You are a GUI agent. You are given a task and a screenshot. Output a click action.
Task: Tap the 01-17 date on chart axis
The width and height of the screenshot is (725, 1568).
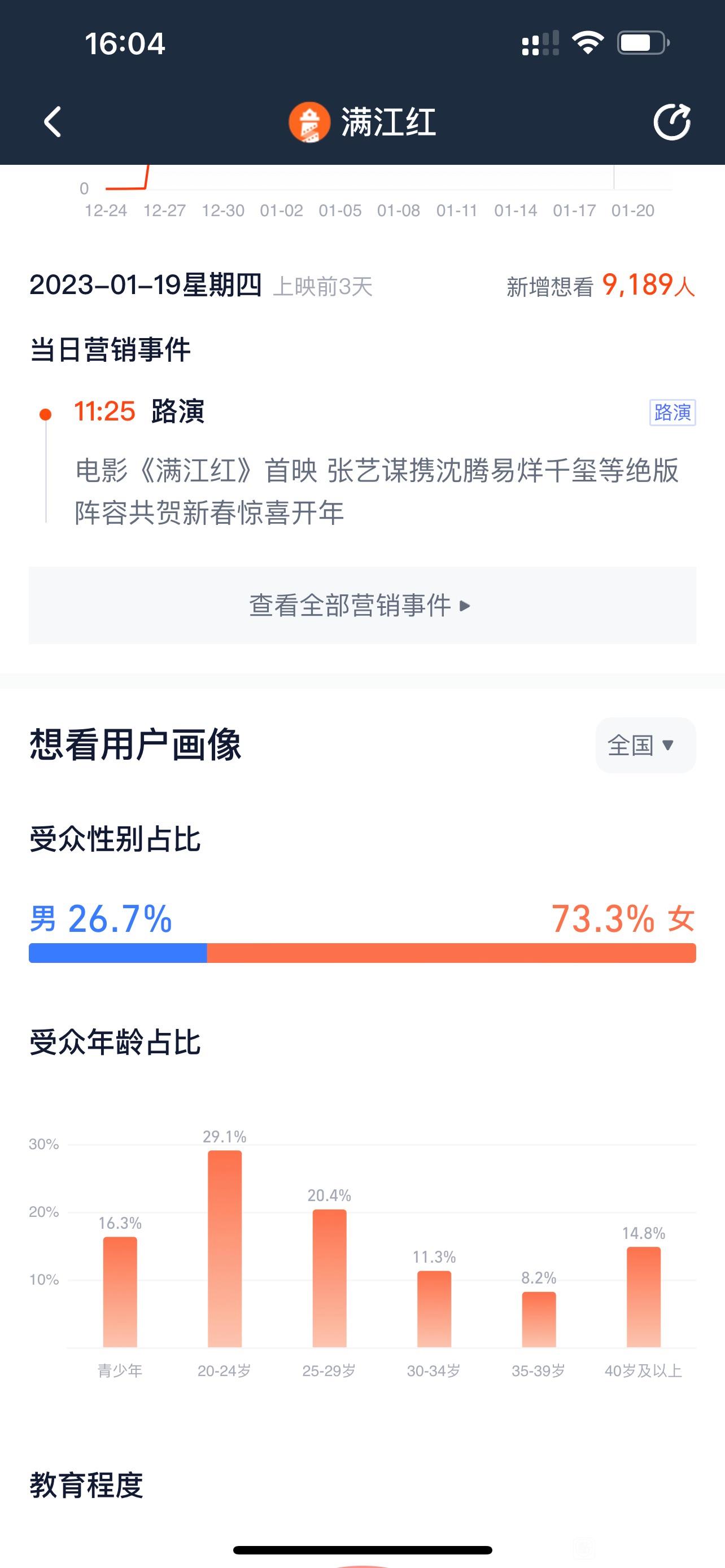coord(574,211)
